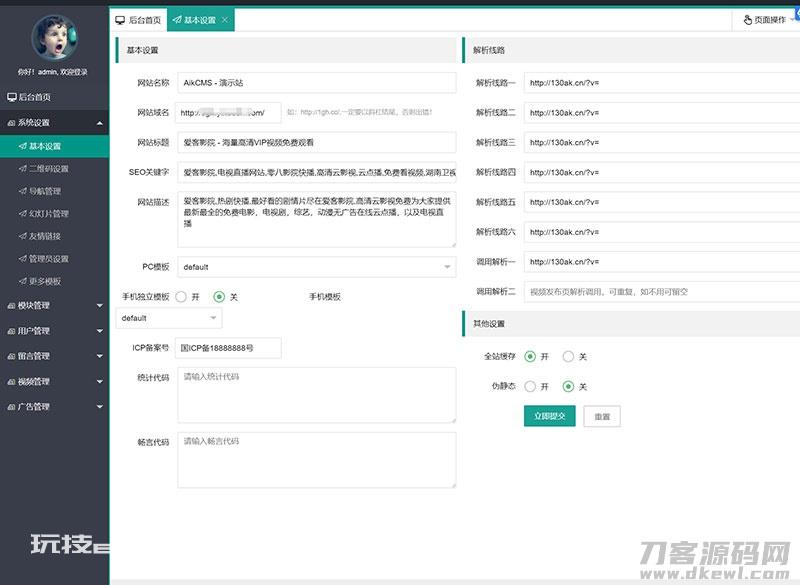Click the 调用解析一 input field
The image size is (800, 585).
pos(662,262)
